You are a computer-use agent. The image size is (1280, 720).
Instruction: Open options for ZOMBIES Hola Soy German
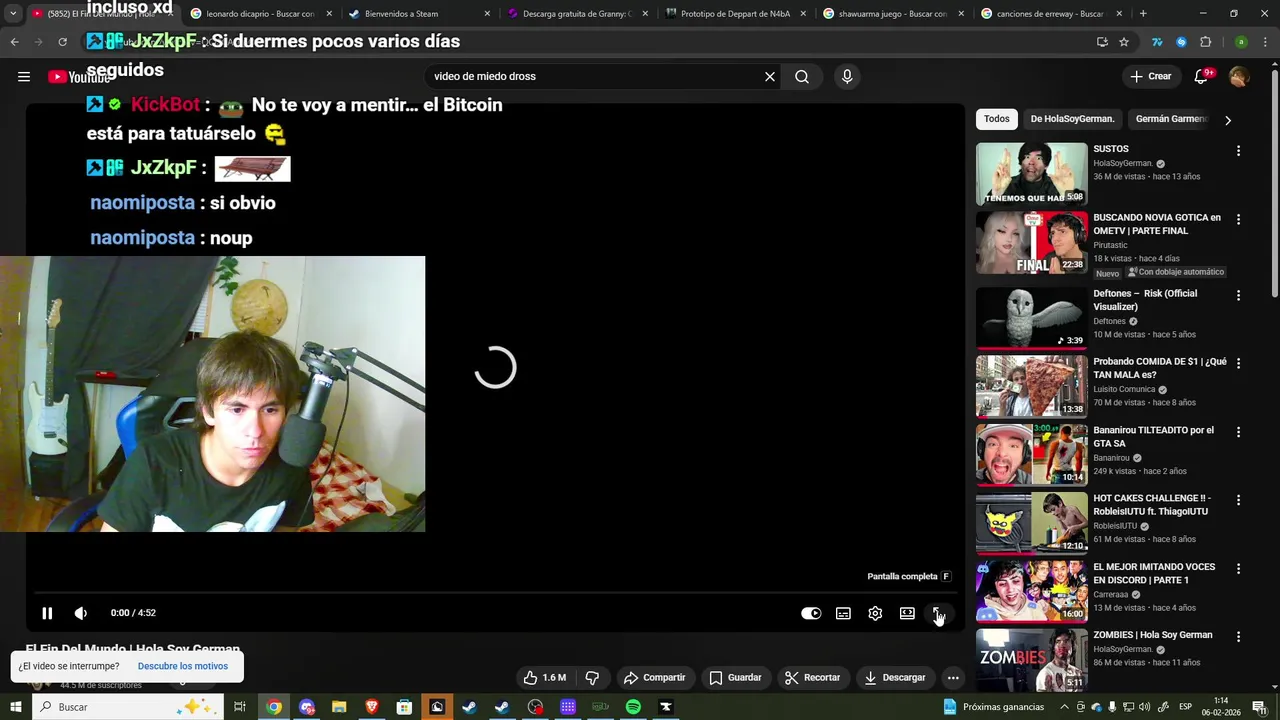coord(1238,637)
